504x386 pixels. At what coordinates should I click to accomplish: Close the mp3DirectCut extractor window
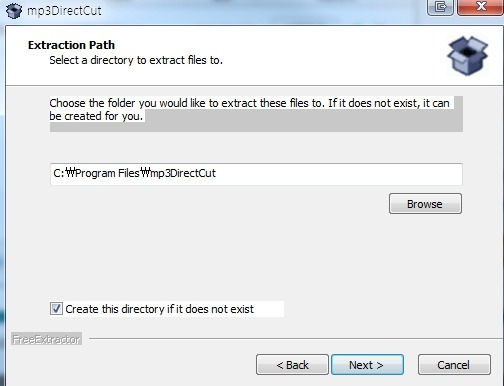tap(480, 7)
